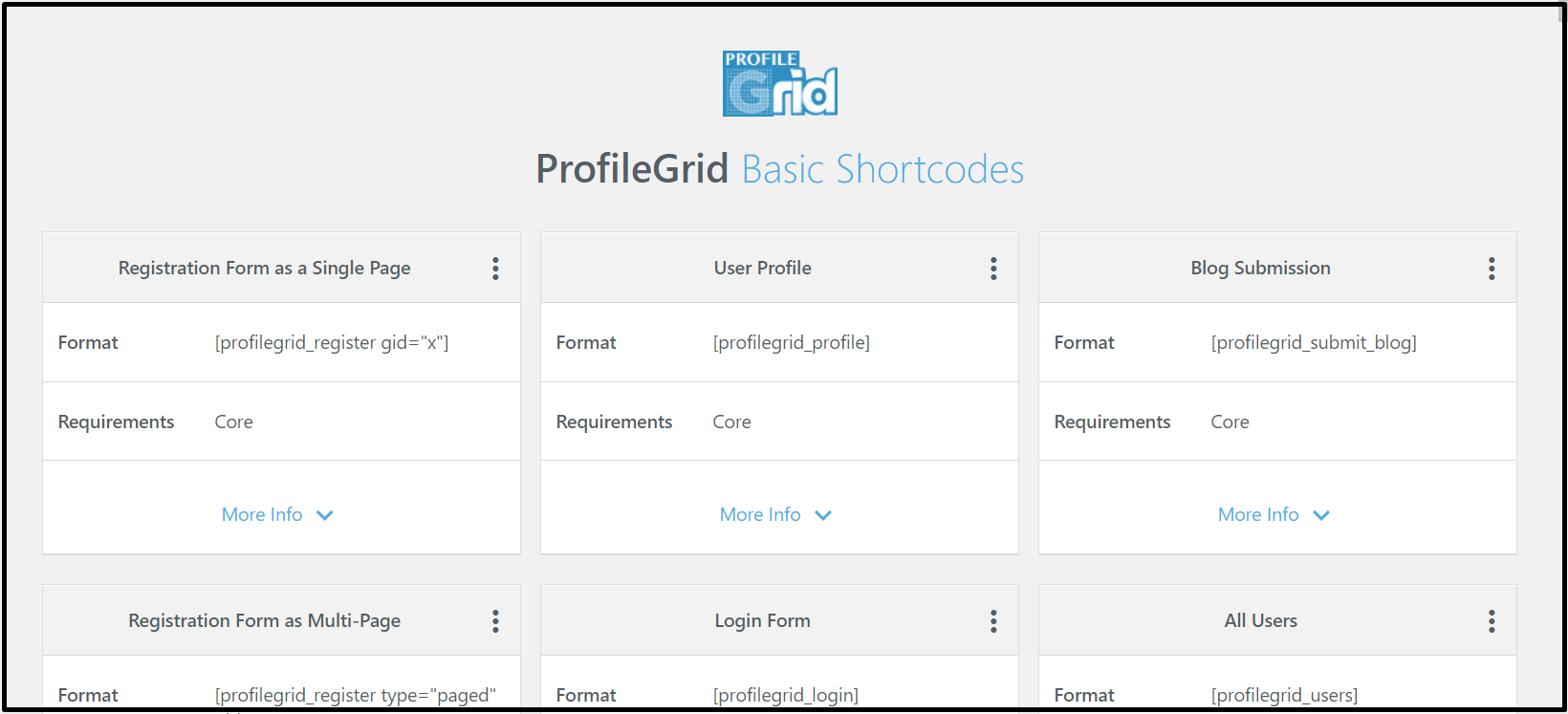
Task: Open three-dot menu on User Profile card
Action: pyautogui.click(x=993, y=269)
